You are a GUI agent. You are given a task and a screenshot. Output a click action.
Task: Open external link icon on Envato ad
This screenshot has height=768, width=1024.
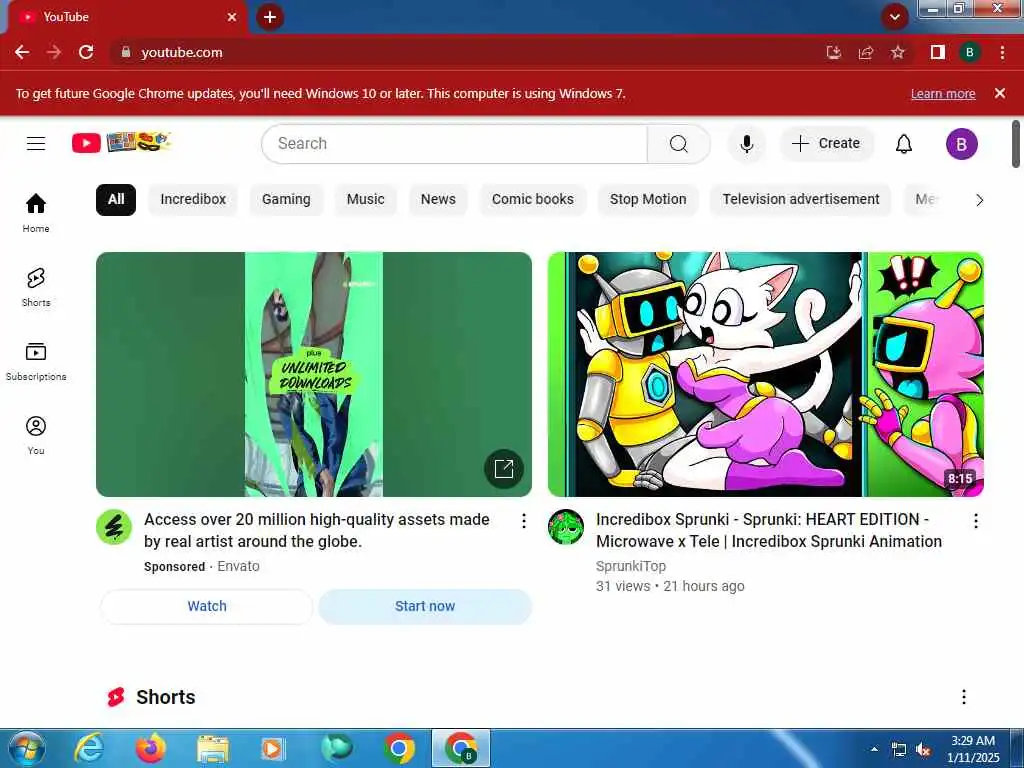pyautogui.click(x=504, y=468)
